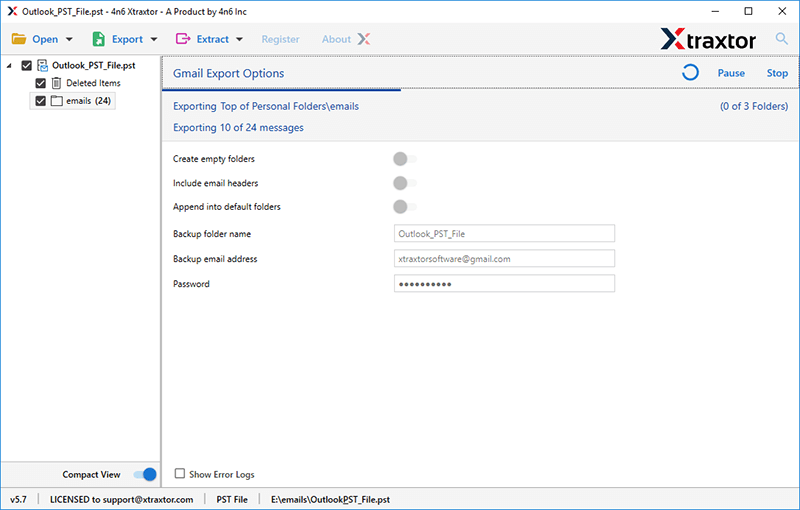The width and height of the screenshot is (800, 510).
Task: Click the blue export progress bar
Action: [281, 90]
